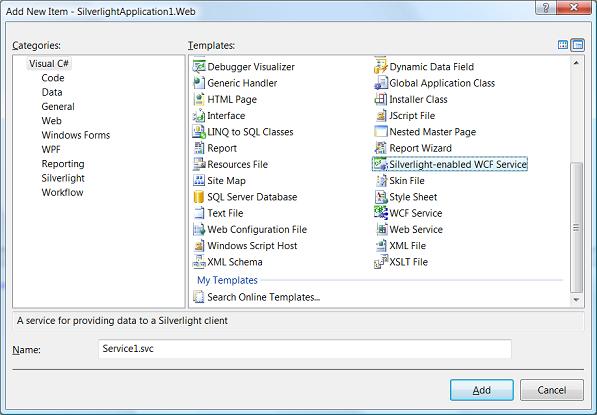This screenshot has height=415, width=597.
Task: Choose the XSLT File template icon
Action: coord(381,262)
